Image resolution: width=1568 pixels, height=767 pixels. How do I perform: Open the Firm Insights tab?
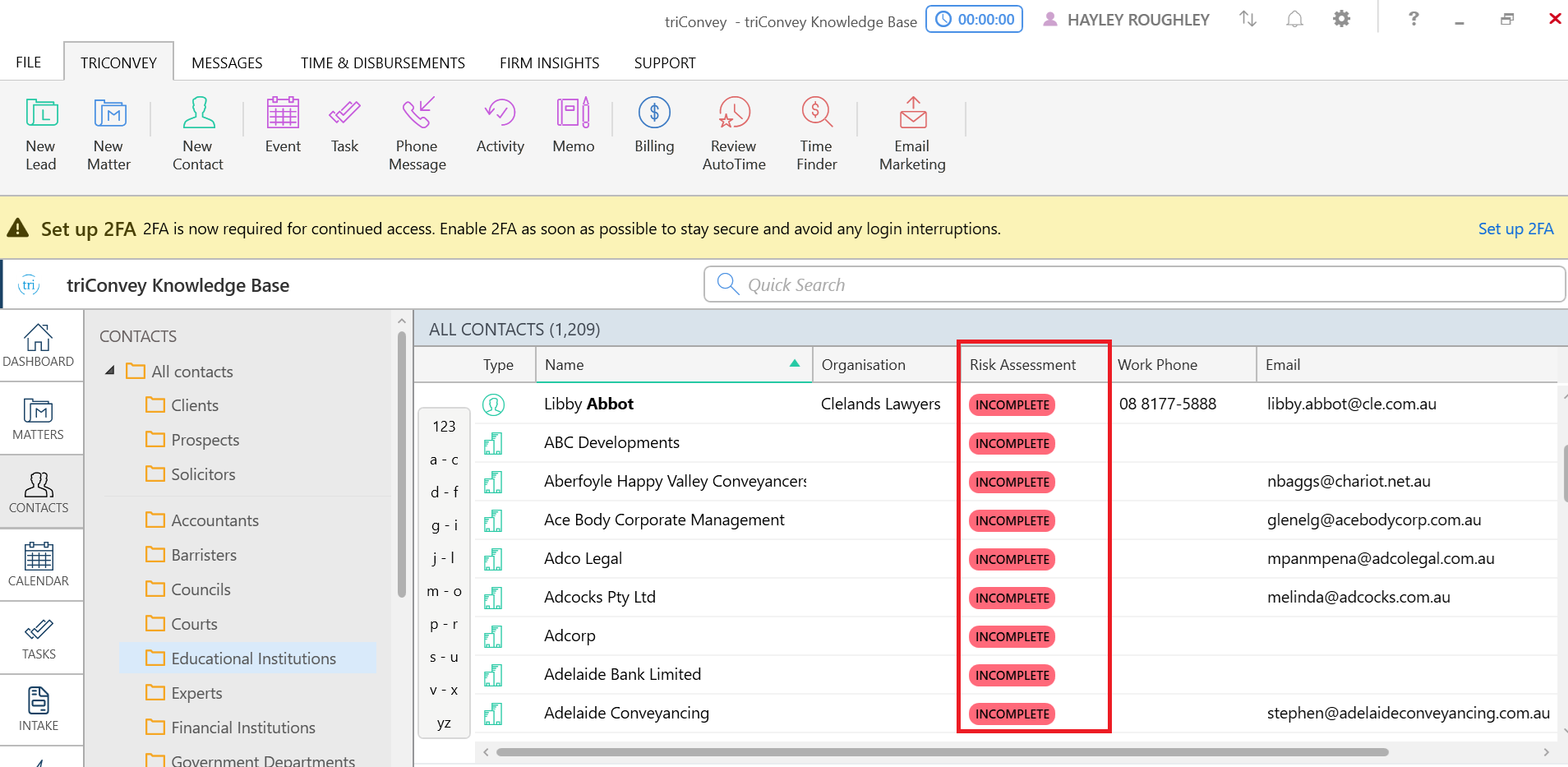tap(549, 63)
